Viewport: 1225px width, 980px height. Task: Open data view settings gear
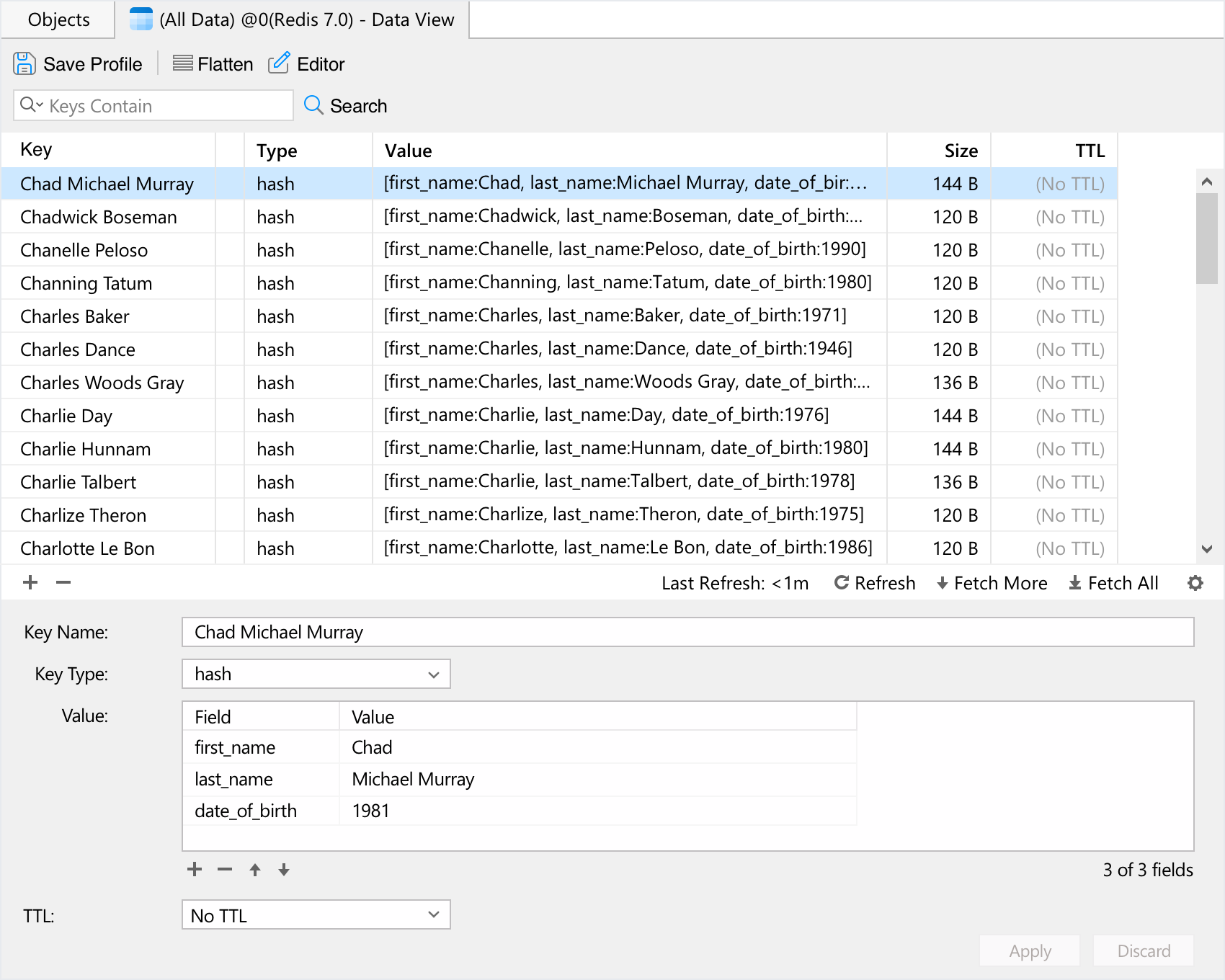tap(1195, 583)
